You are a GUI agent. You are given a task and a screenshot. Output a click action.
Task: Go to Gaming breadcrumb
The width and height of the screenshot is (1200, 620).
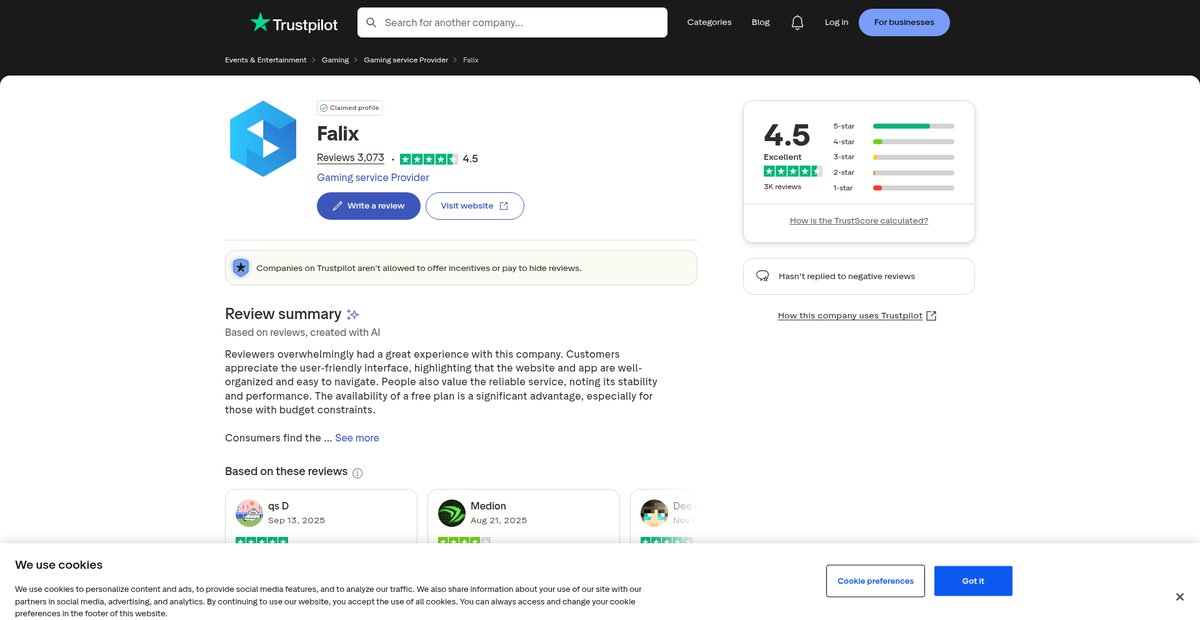click(335, 60)
